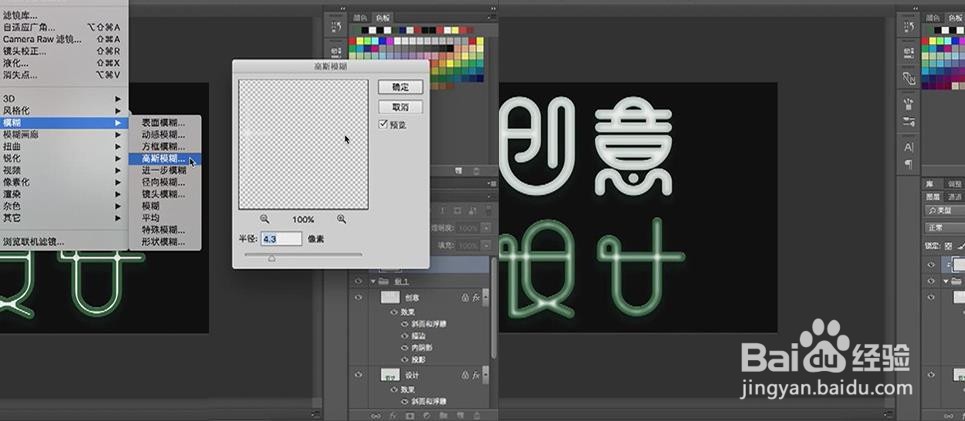Hide the 组1 group layer visibility eye

(358, 281)
